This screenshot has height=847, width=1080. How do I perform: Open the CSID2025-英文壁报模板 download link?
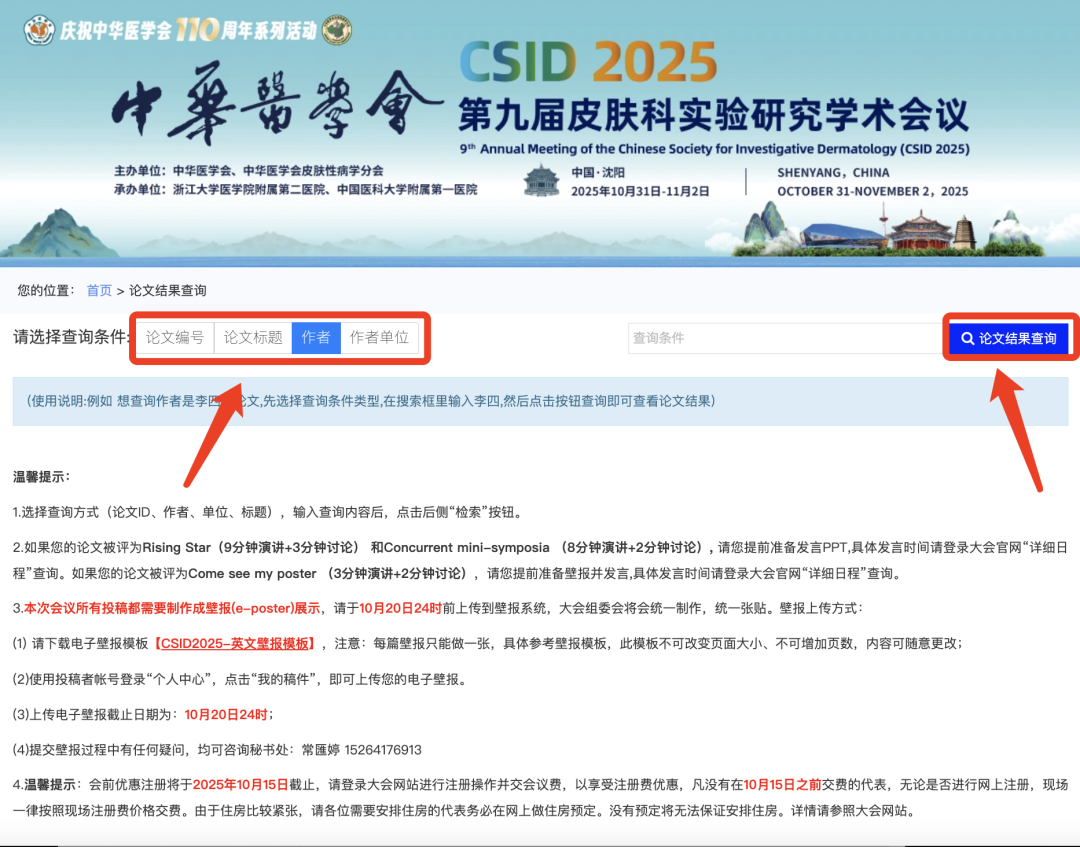click(237, 643)
